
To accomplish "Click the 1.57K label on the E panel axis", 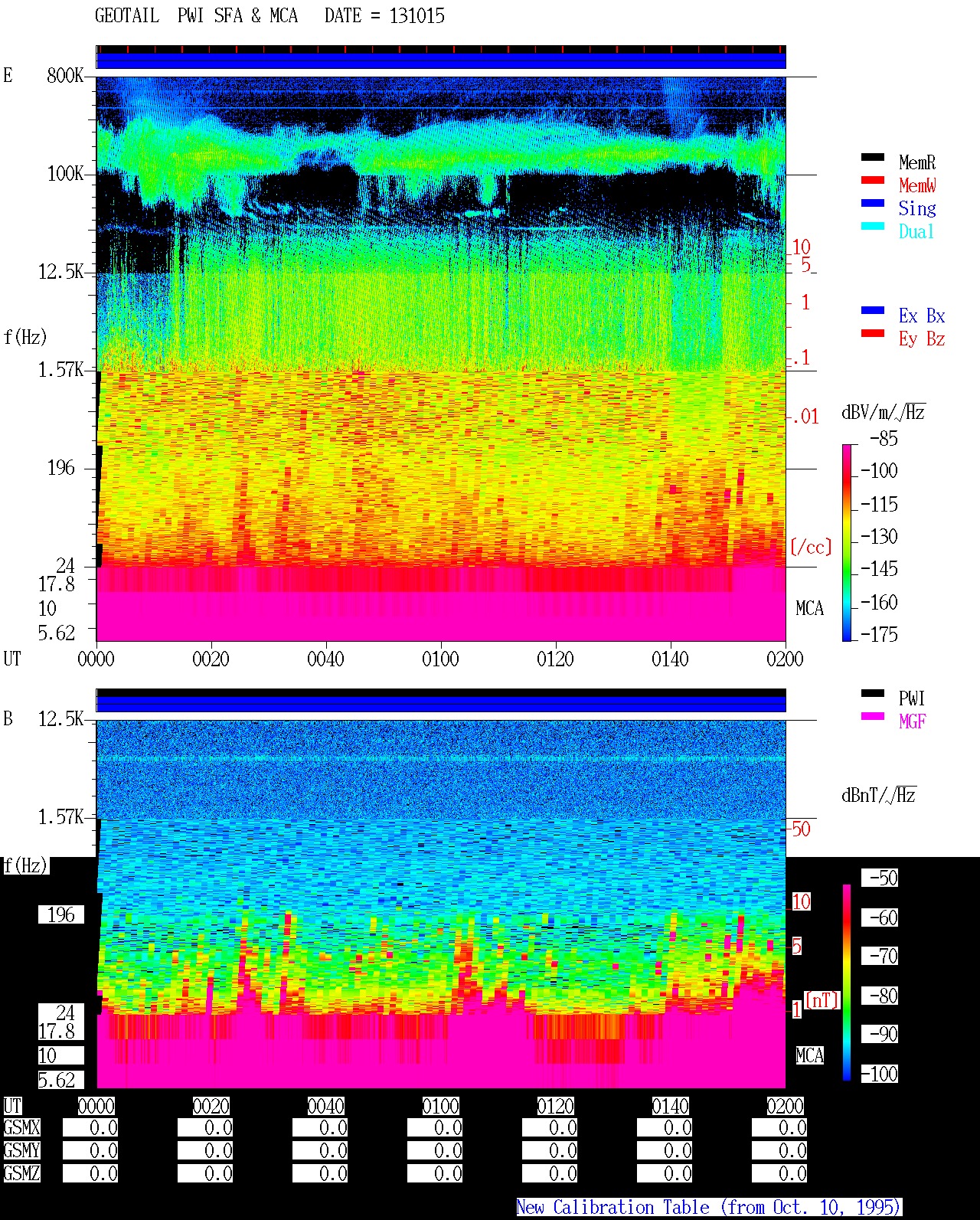I will [60, 370].
